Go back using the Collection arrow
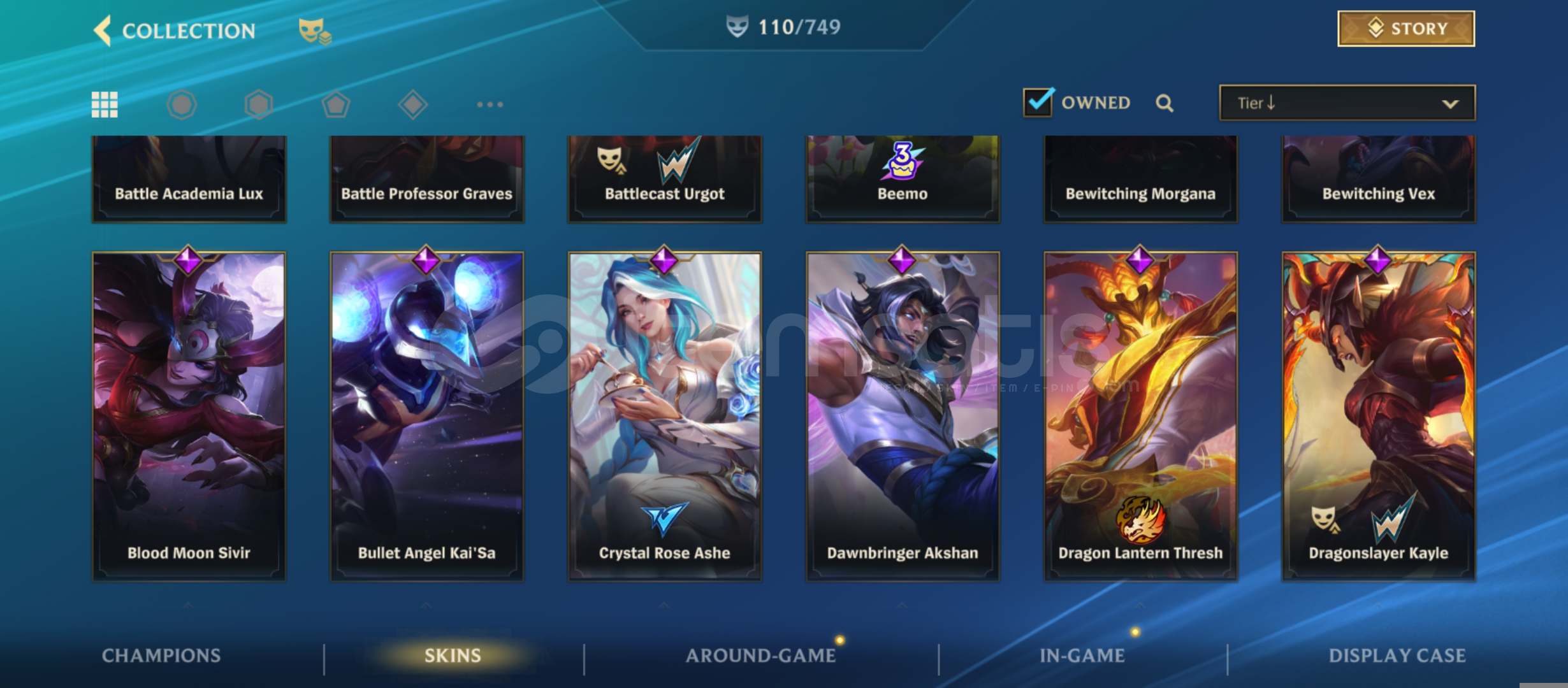1568x688 pixels. tap(103, 30)
